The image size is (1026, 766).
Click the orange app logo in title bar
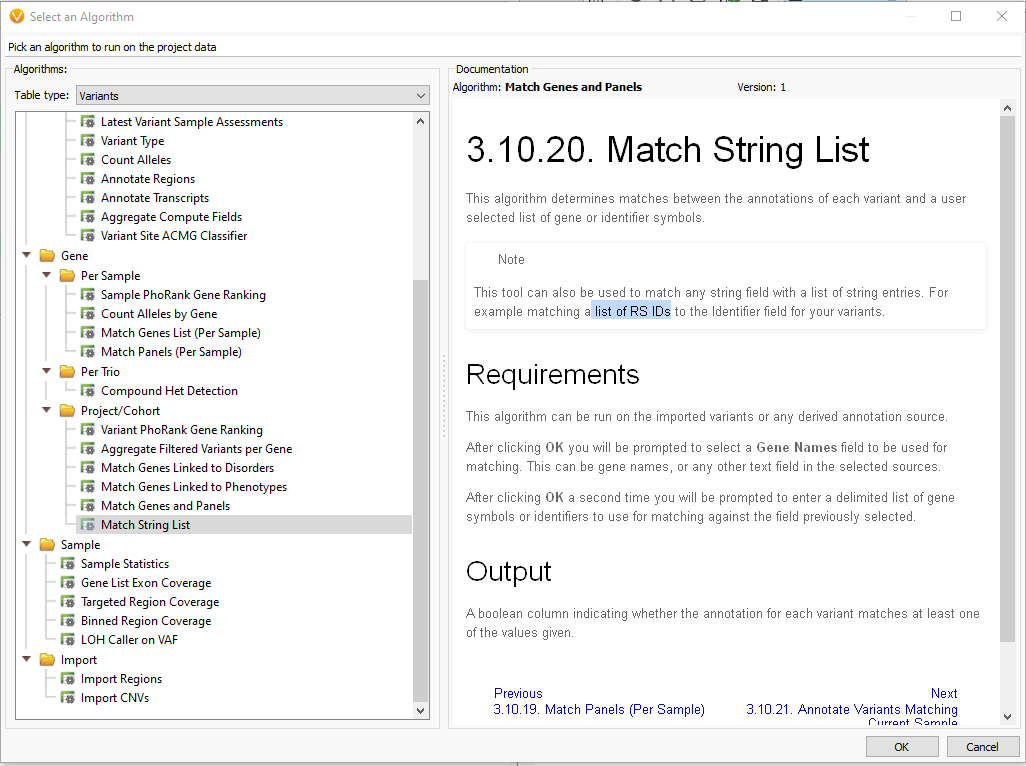tap(18, 16)
